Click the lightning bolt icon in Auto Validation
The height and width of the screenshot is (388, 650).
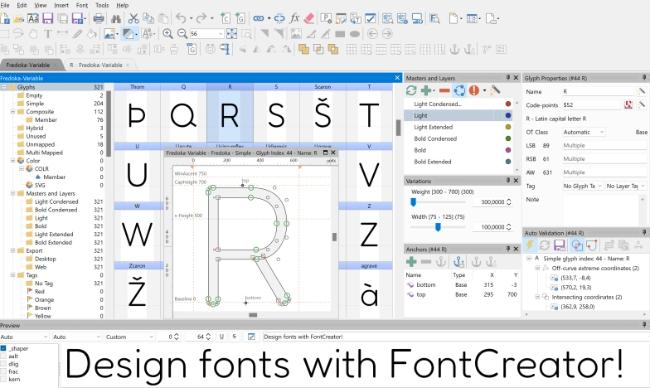pos(530,245)
